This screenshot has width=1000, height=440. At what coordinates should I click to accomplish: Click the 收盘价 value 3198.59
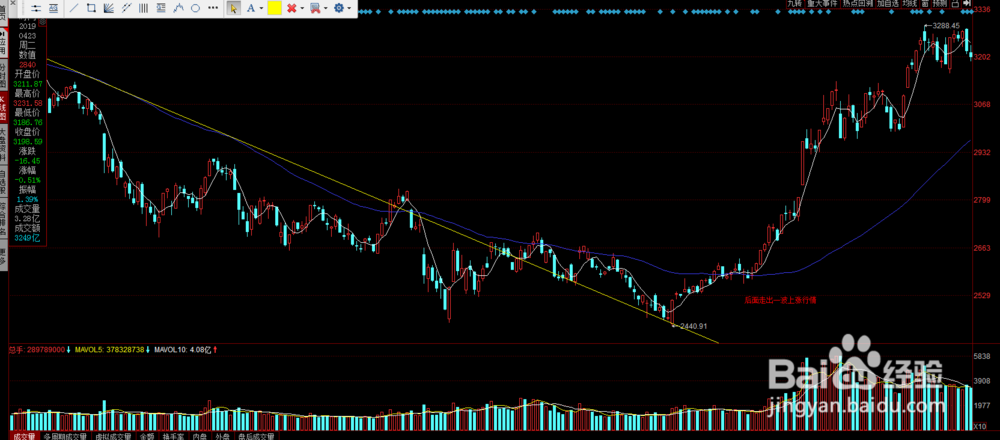28,140
